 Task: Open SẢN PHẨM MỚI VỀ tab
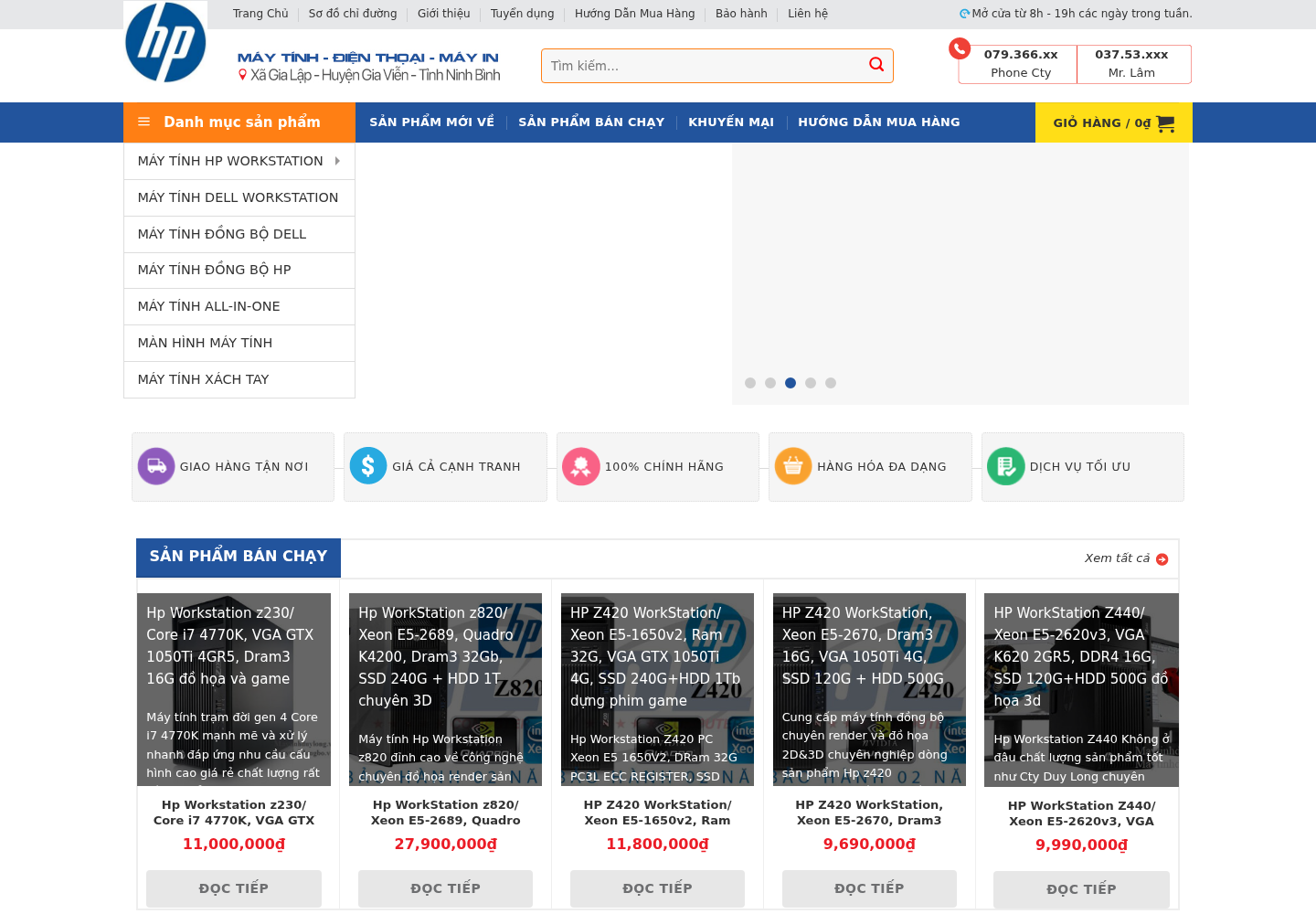coord(431,122)
